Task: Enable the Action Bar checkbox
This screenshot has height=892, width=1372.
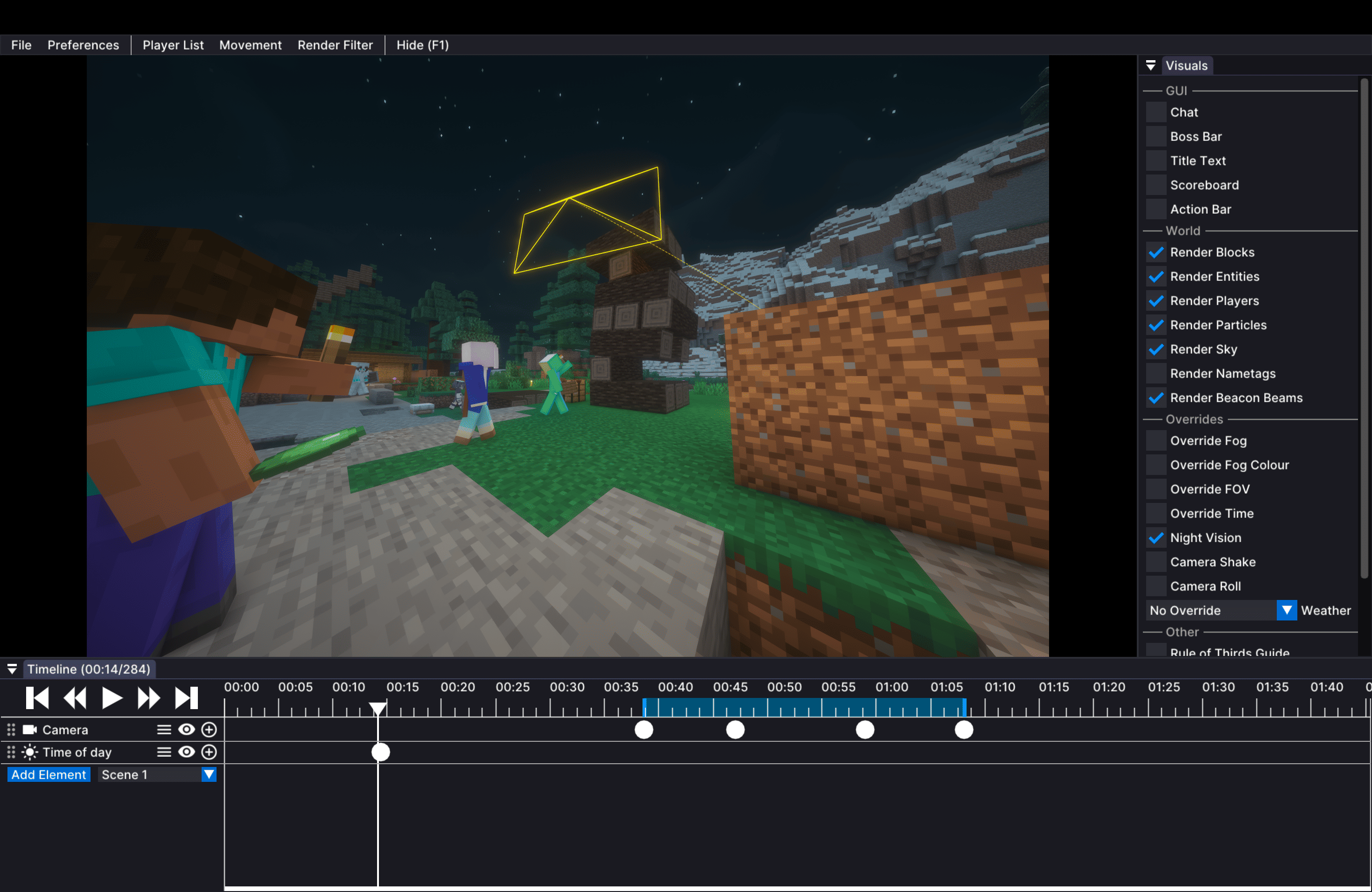Action: [x=1156, y=209]
